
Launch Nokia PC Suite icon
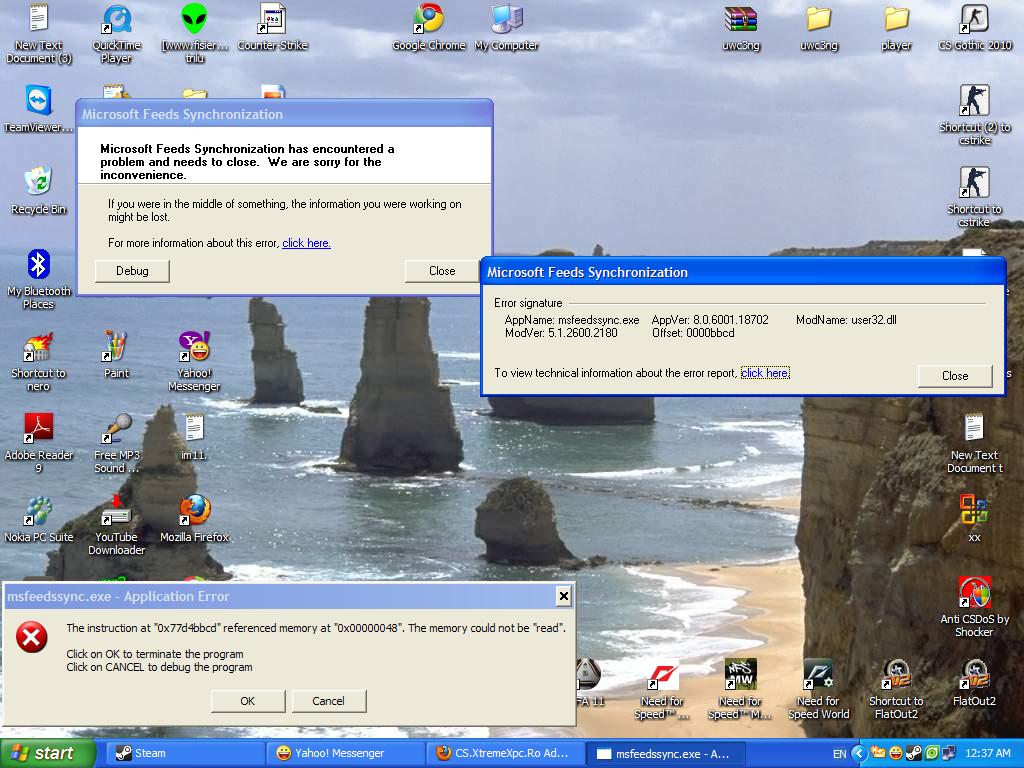[x=39, y=519]
